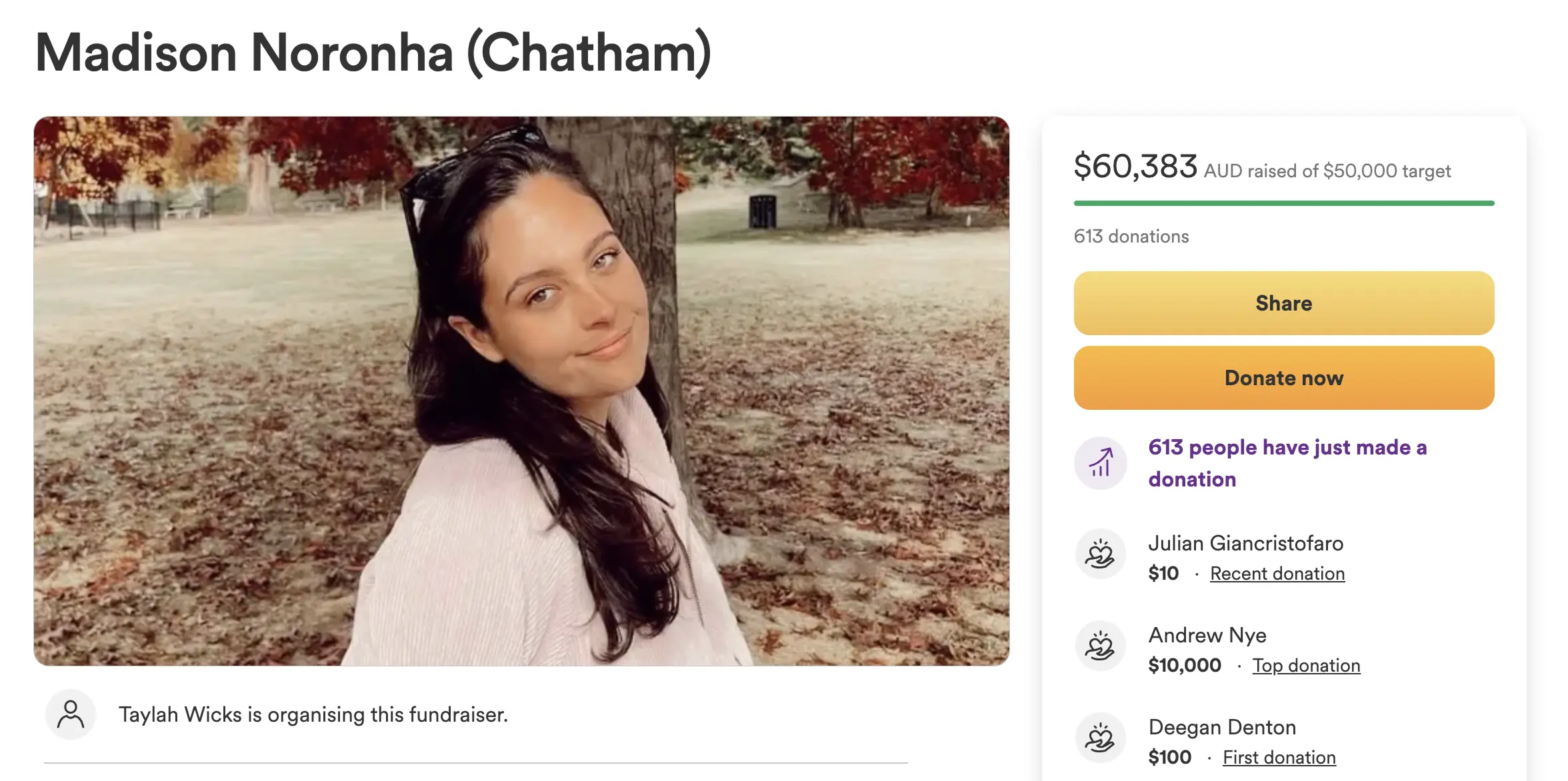Open the Recent donation link
1568x781 pixels.
[x=1277, y=574]
